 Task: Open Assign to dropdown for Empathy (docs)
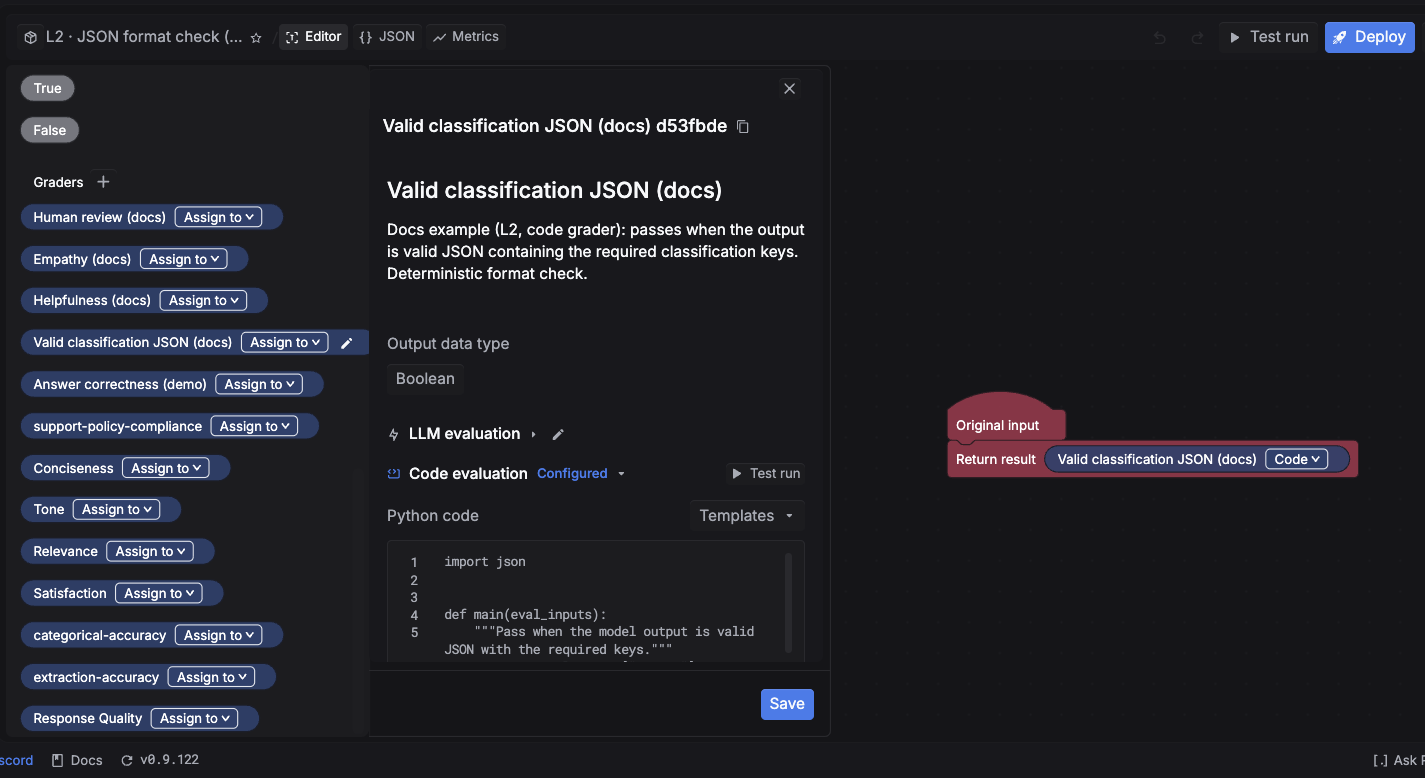(183, 259)
